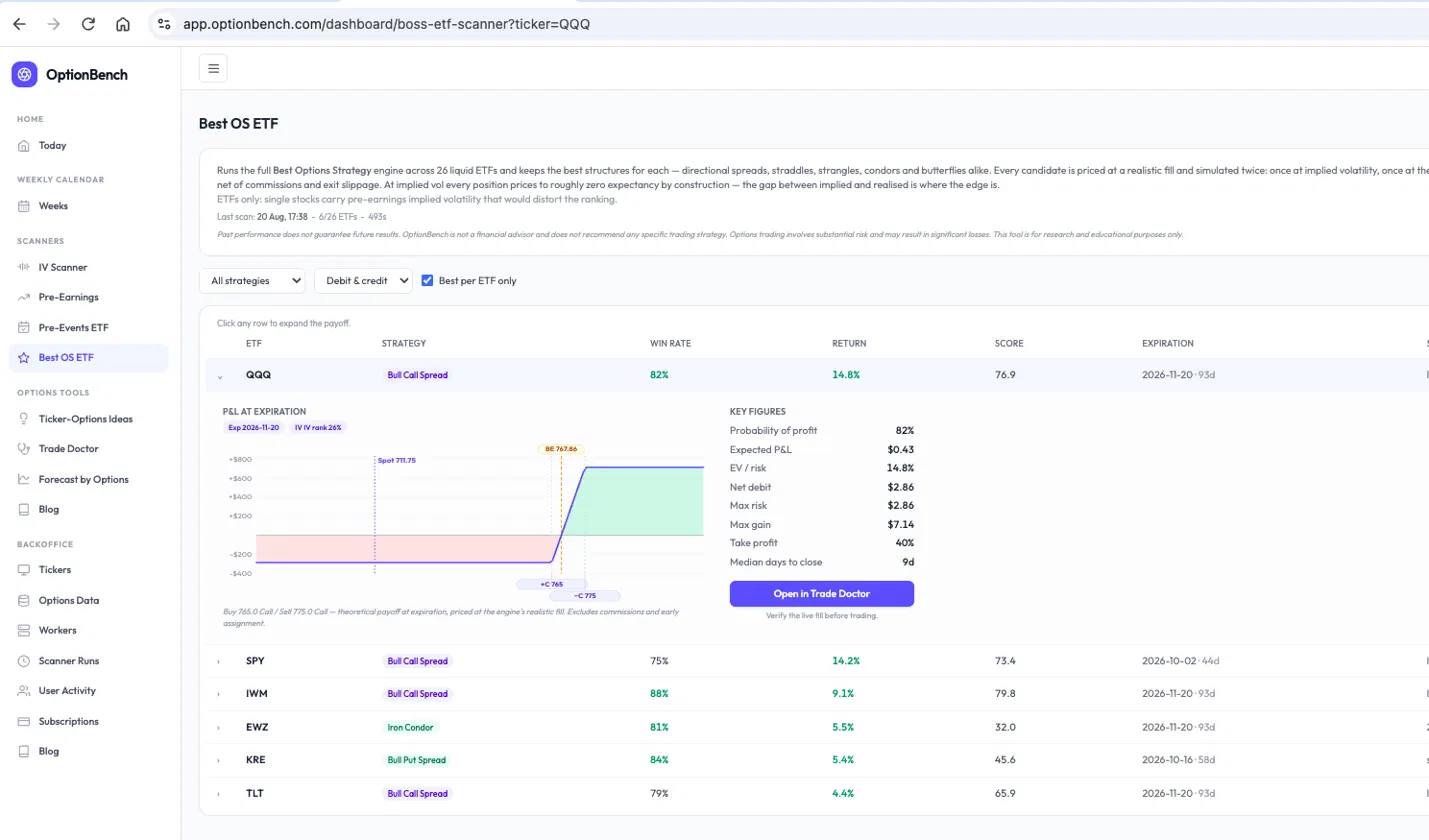This screenshot has width=1429, height=840.
Task: Open the hamburger menu icon
Action: (213, 68)
